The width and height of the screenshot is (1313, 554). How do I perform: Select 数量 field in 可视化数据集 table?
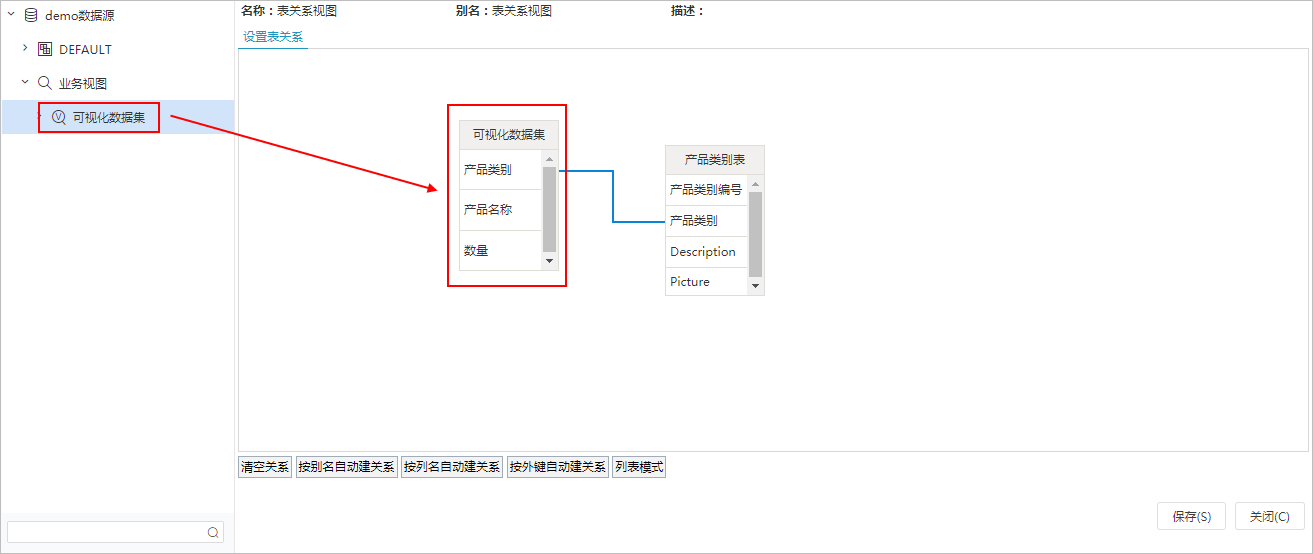501,250
